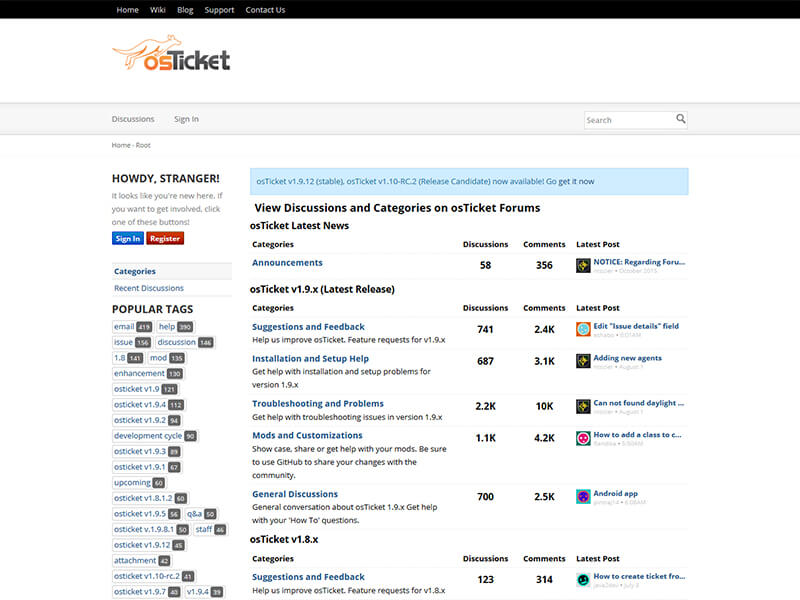Open Wiki in the top bar
The width and height of the screenshot is (800, 600).
pyautogui.click(x=158, y=10)
